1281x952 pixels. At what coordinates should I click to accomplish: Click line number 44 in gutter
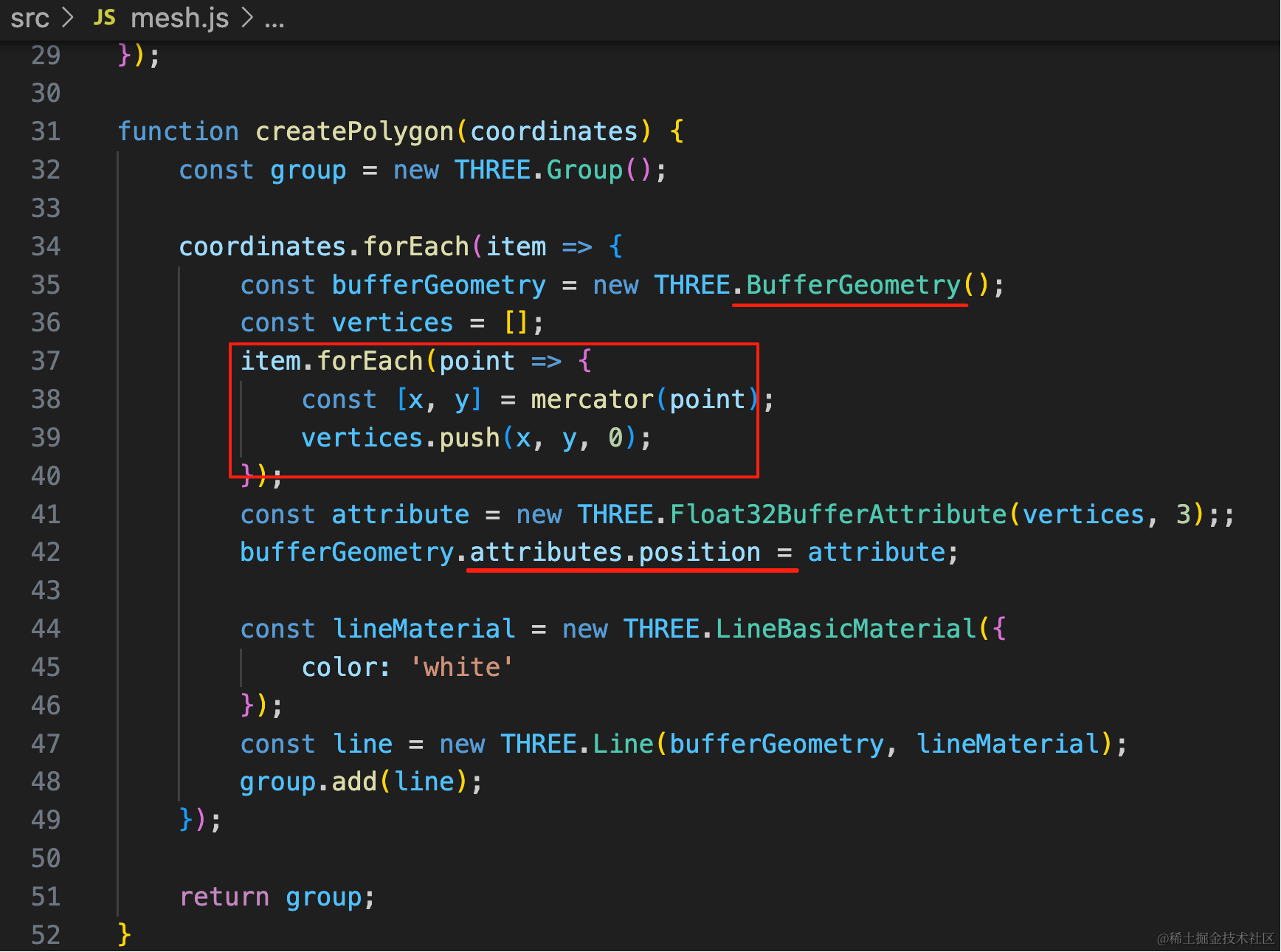pyautogui.click(x=46, y=629)
